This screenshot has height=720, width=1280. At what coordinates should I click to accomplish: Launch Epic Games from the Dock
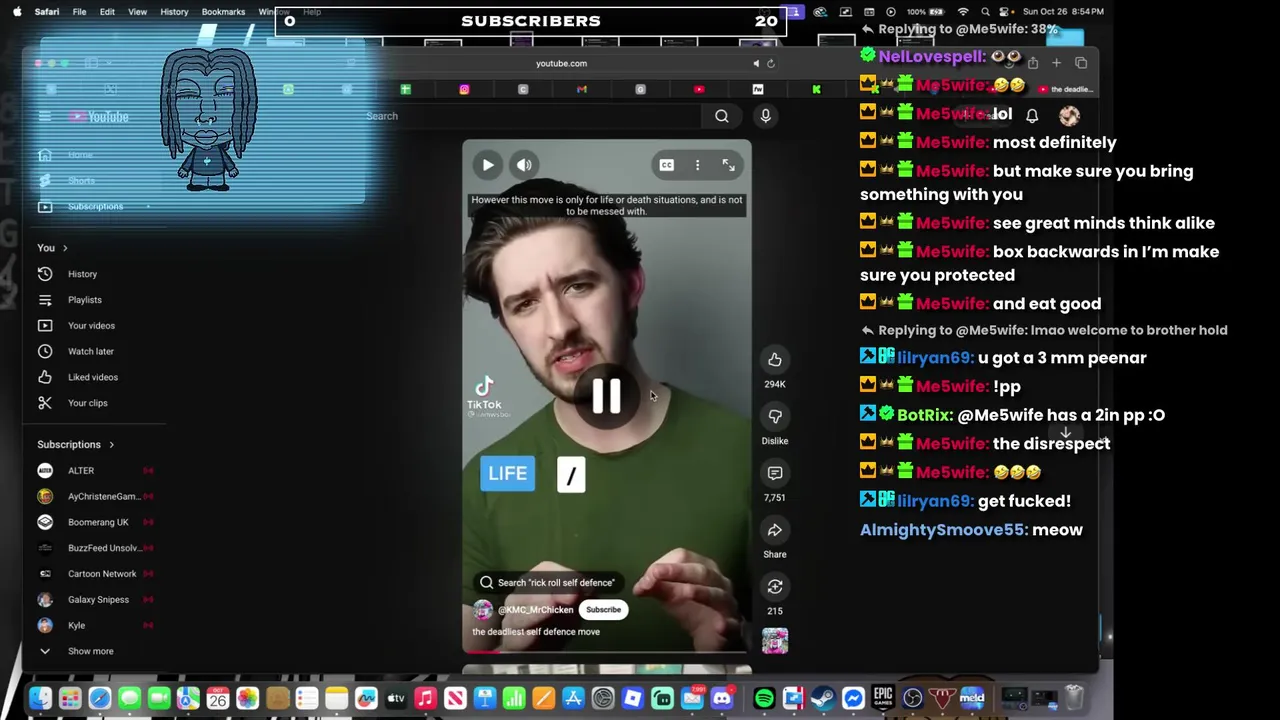(x=883, y=698)
